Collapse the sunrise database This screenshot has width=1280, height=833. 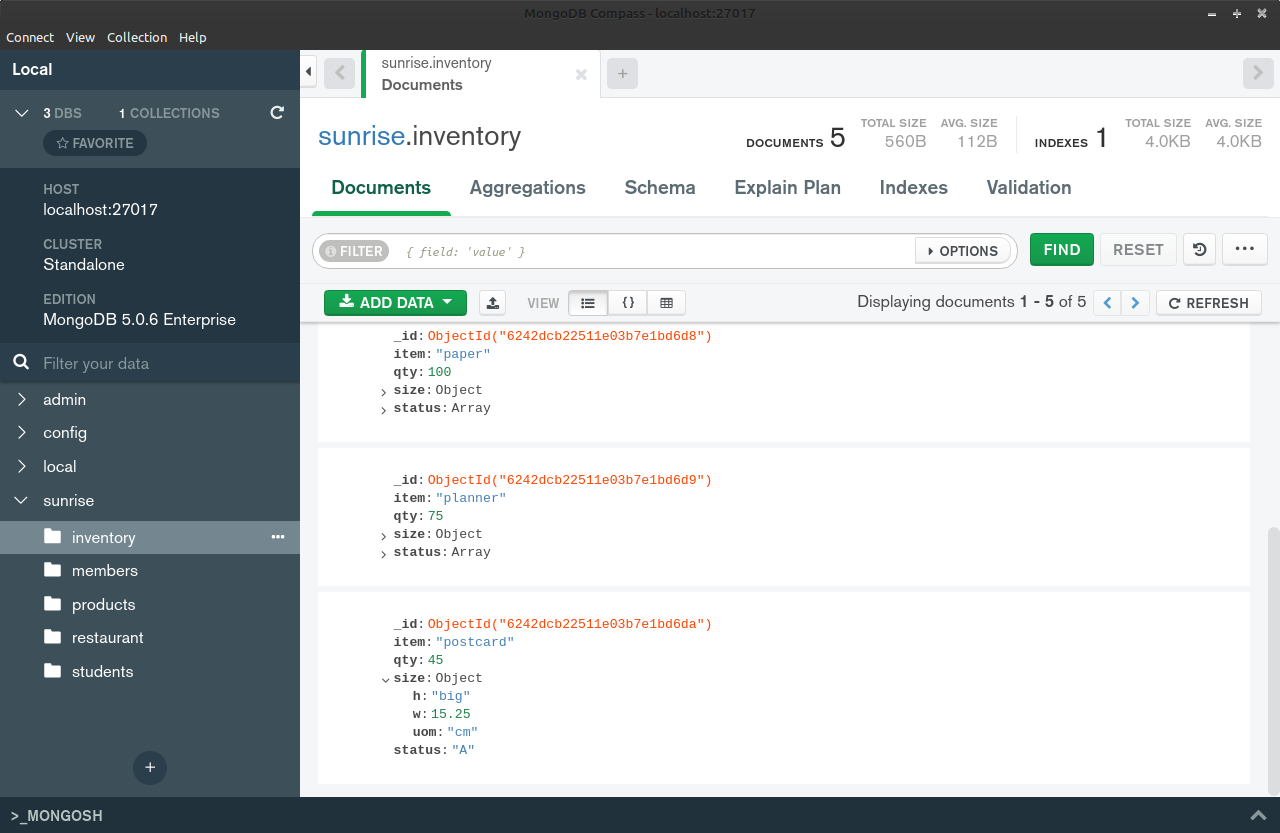click(x=22, y=501)
